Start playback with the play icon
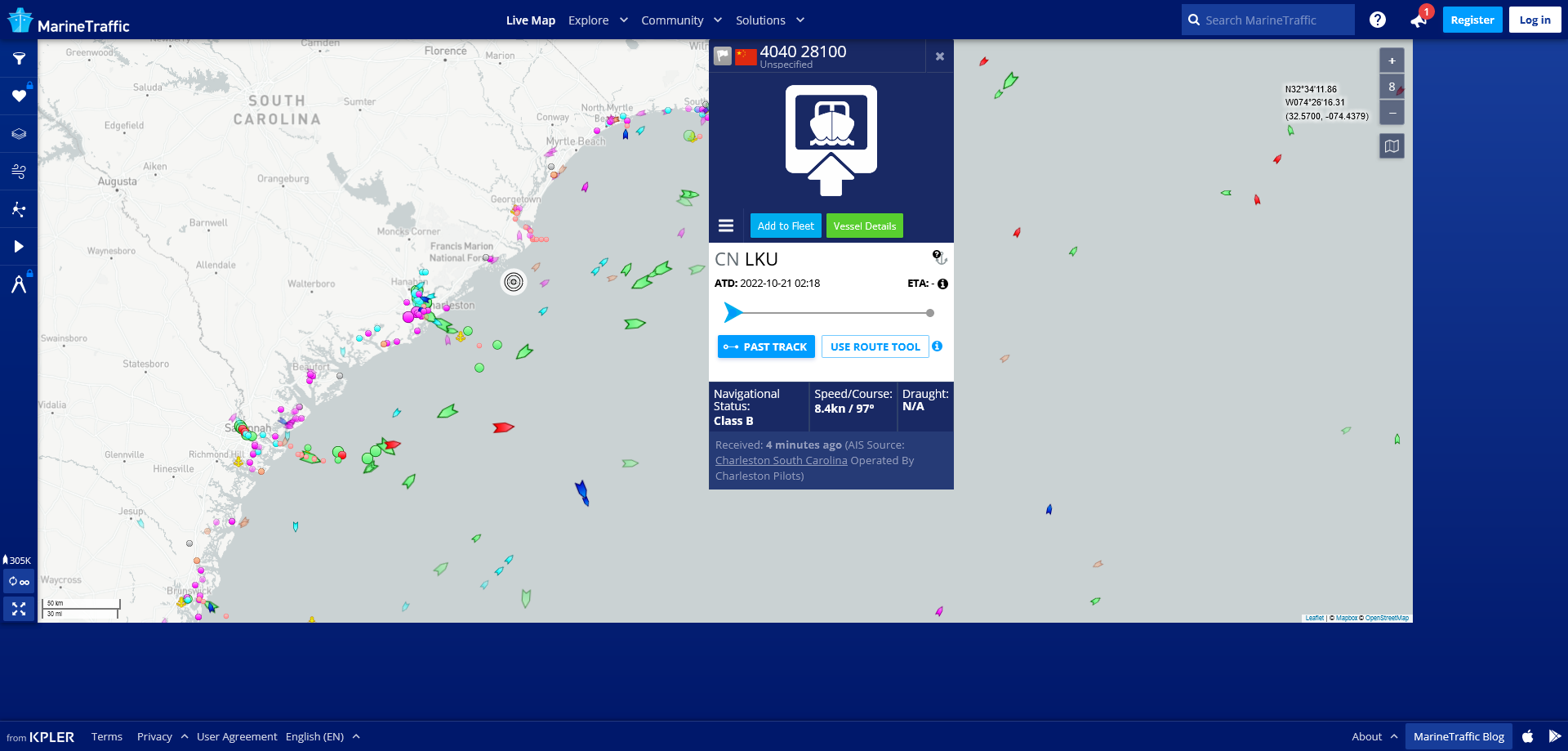 (19, 247)
